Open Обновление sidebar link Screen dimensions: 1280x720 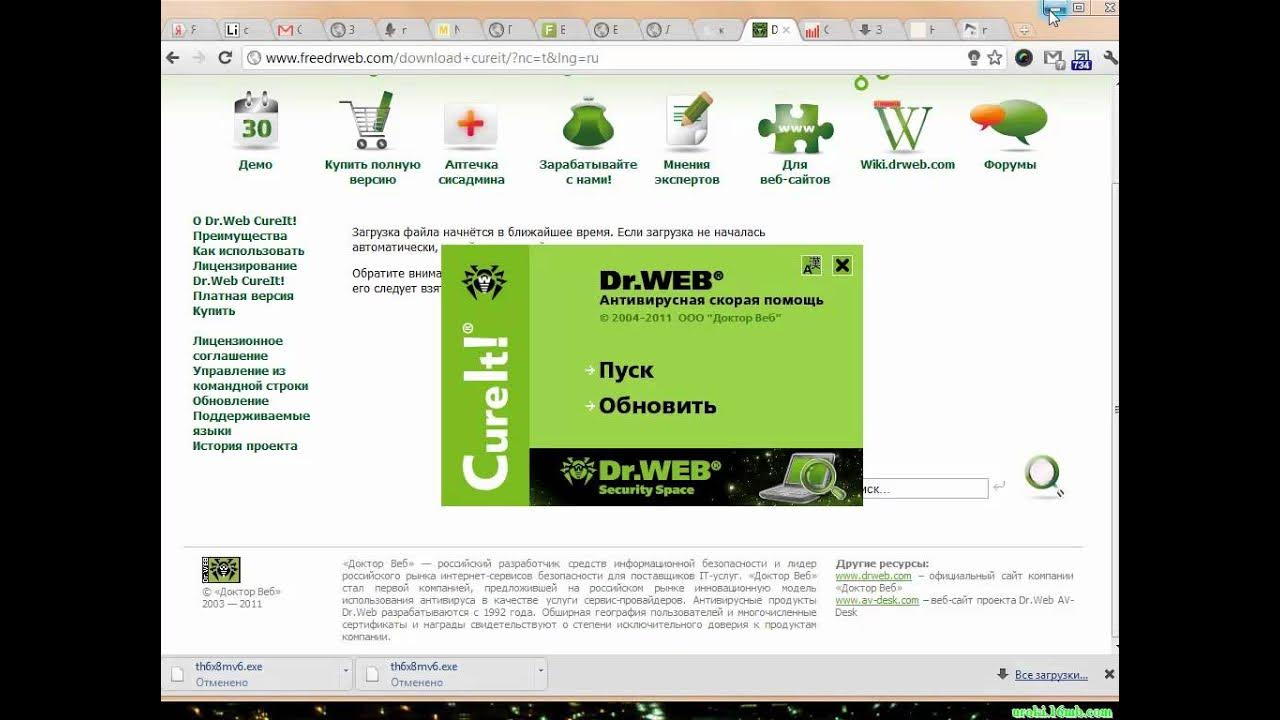pos(231,401)
